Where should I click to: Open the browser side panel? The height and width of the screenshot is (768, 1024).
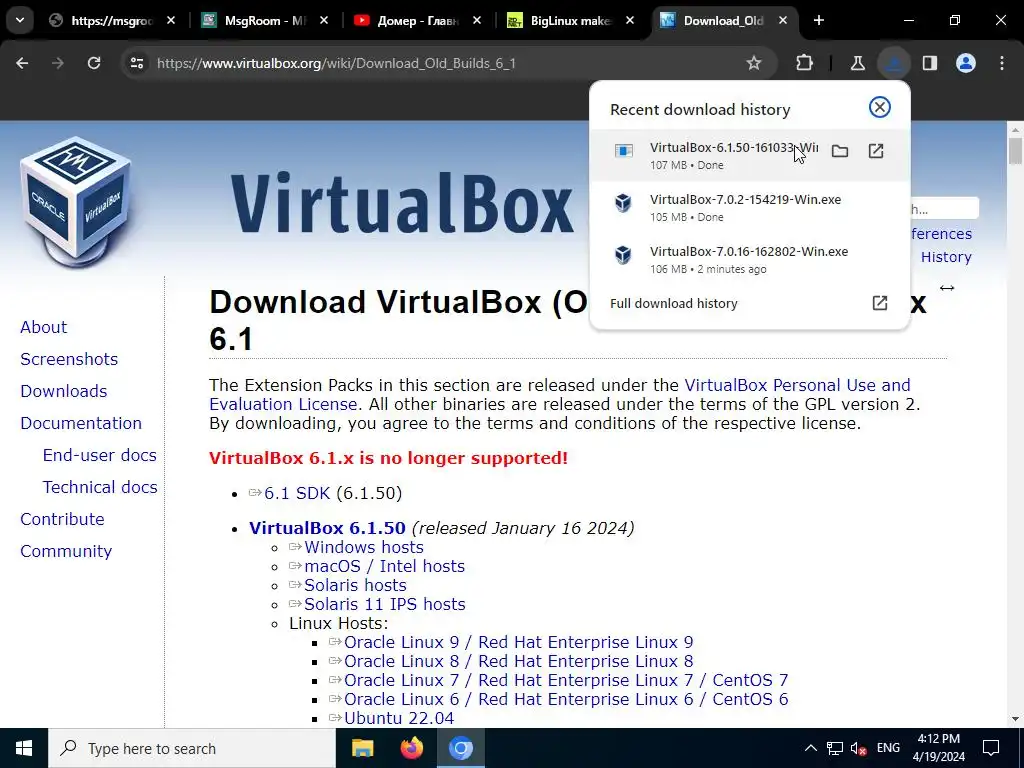(930, 63)
